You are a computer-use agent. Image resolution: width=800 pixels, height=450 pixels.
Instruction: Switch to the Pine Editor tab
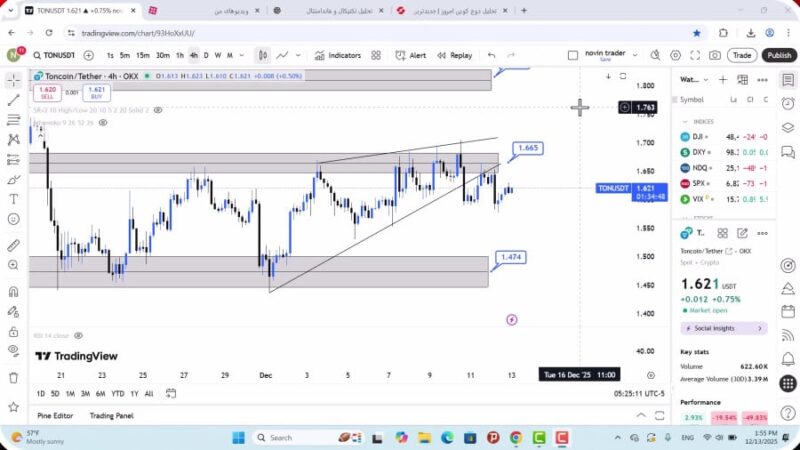pos(55,415)
